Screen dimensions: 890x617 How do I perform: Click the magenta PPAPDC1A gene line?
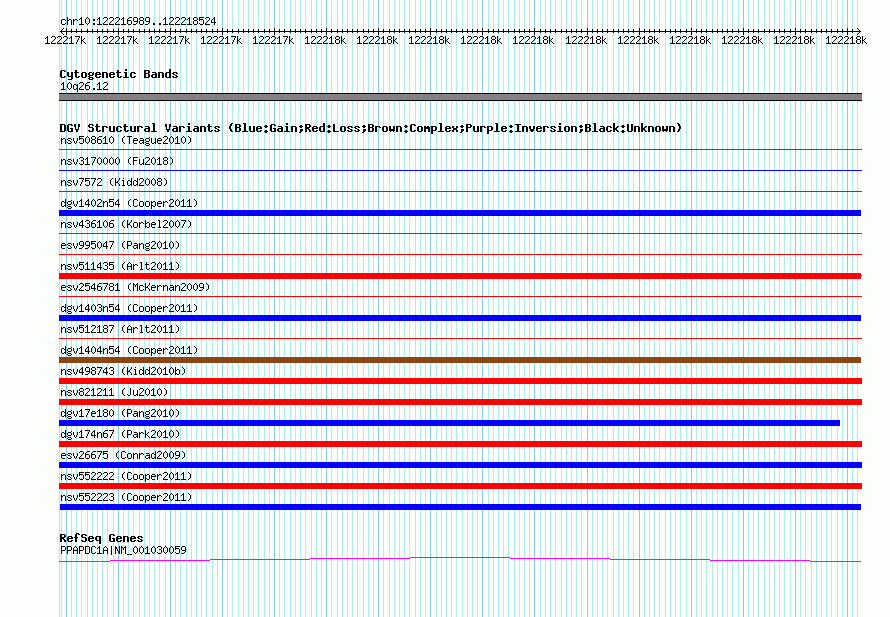pyautogui.click(x=460, y=560)
